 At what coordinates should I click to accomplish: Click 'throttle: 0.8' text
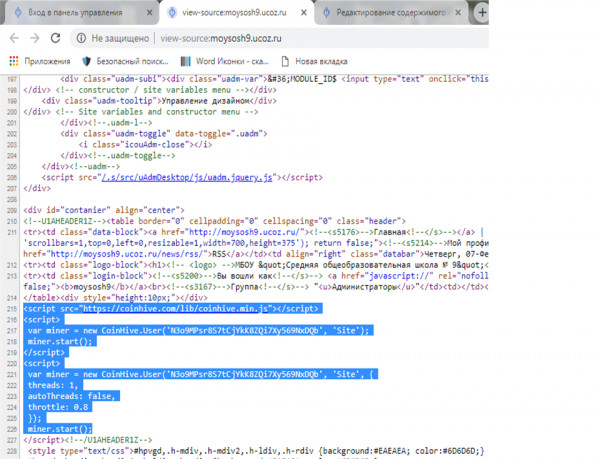[57, 407]
